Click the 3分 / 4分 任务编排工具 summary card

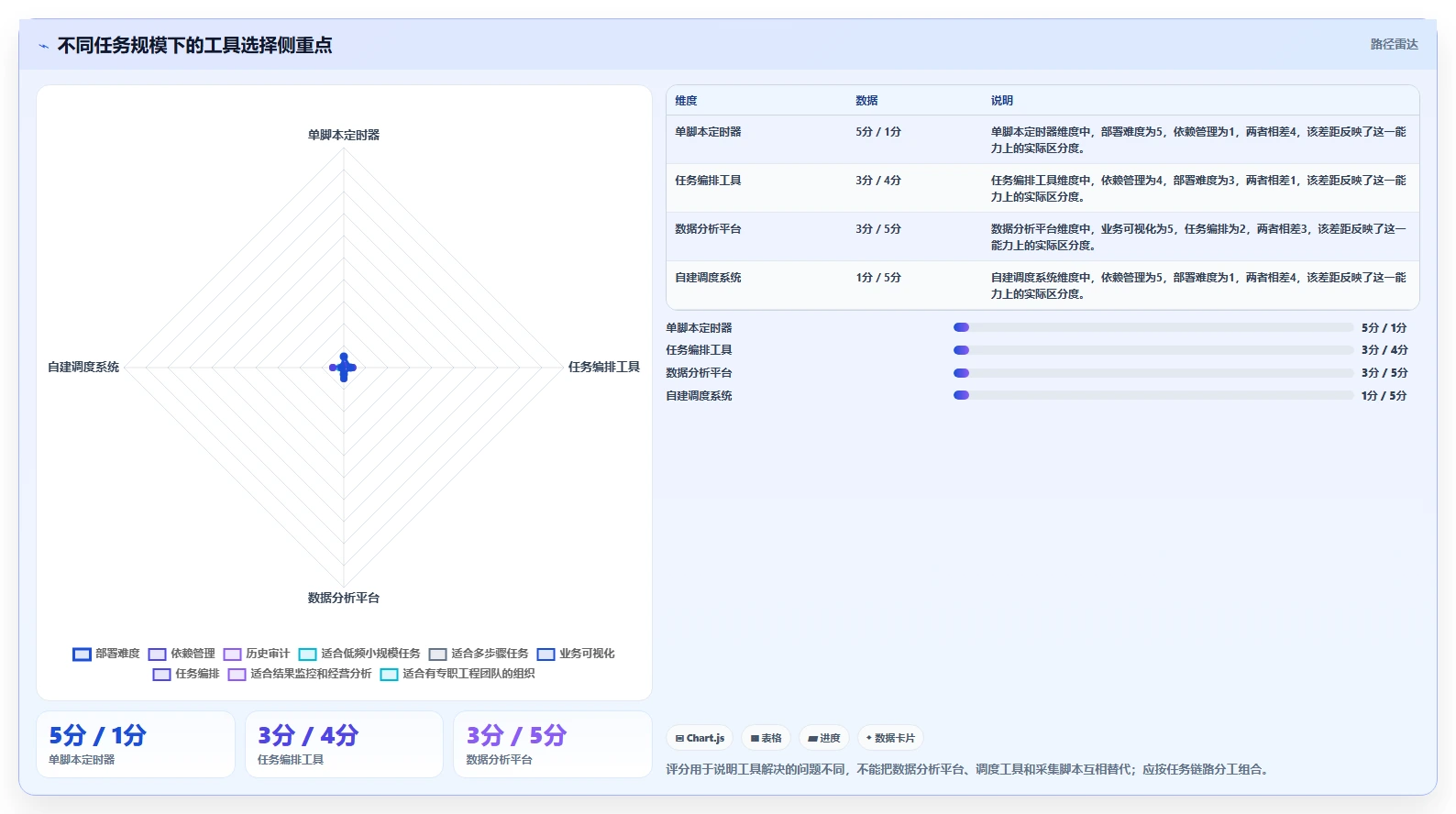pos(344,744)
